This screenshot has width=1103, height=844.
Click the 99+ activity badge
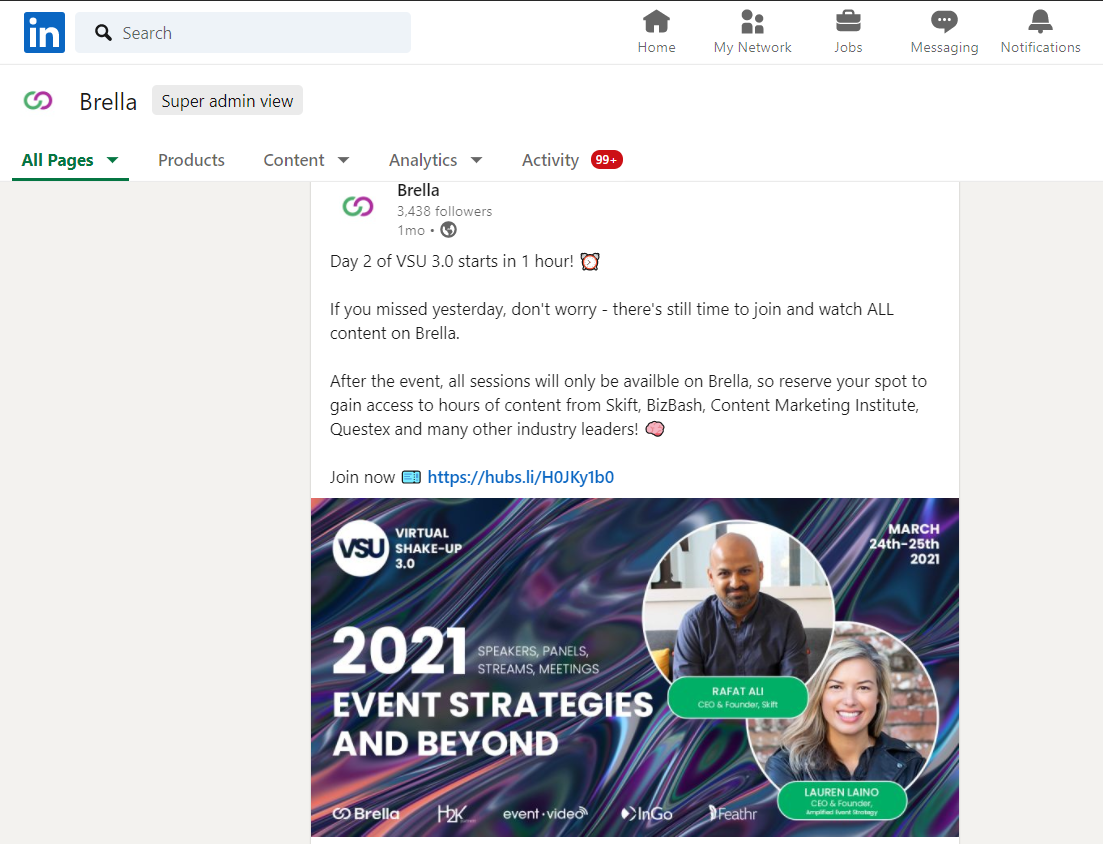tap(606, 160)
